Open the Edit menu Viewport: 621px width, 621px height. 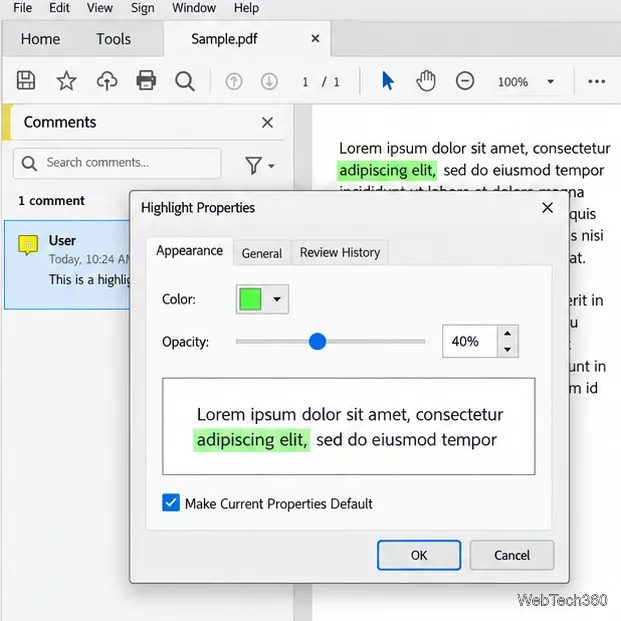coord(59,8)
